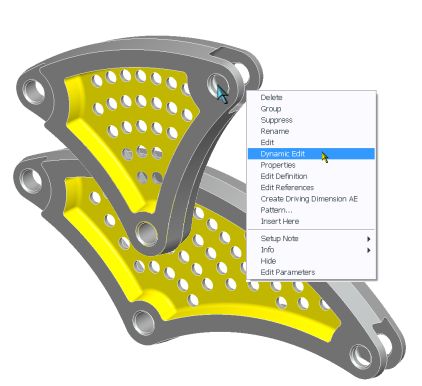The height and width of the screenshot is (386, 422).
Task: Expand the Setup Note submenu arrow
Action: click(368, 239)
